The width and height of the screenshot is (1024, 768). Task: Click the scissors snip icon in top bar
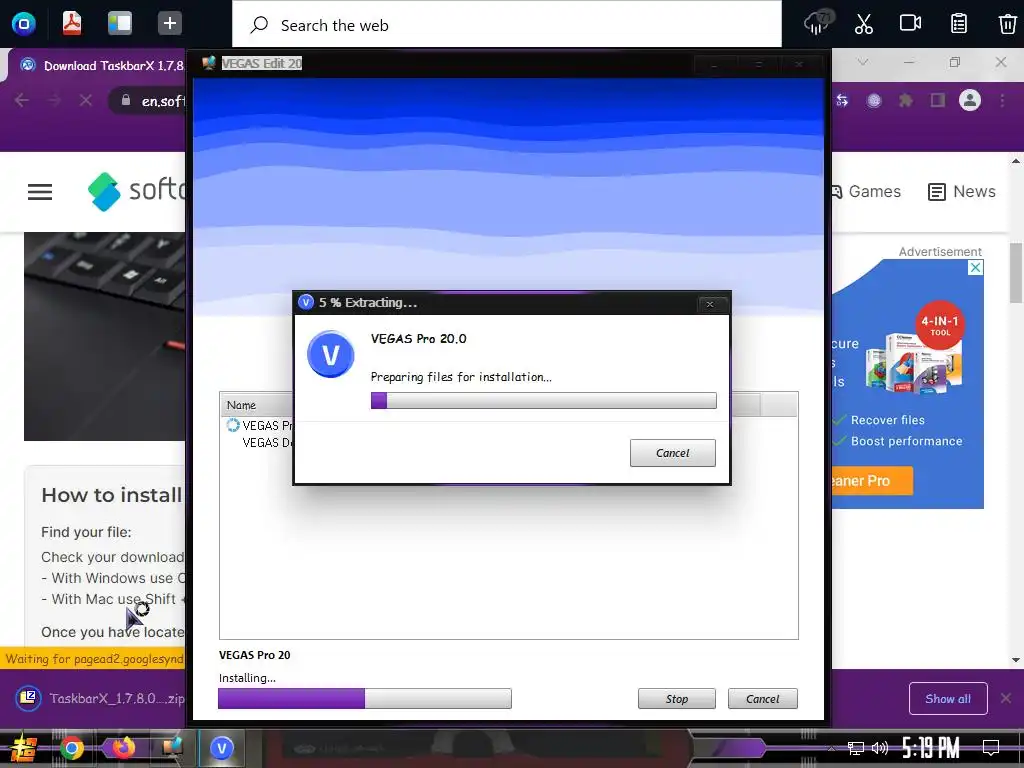(863, 24)
